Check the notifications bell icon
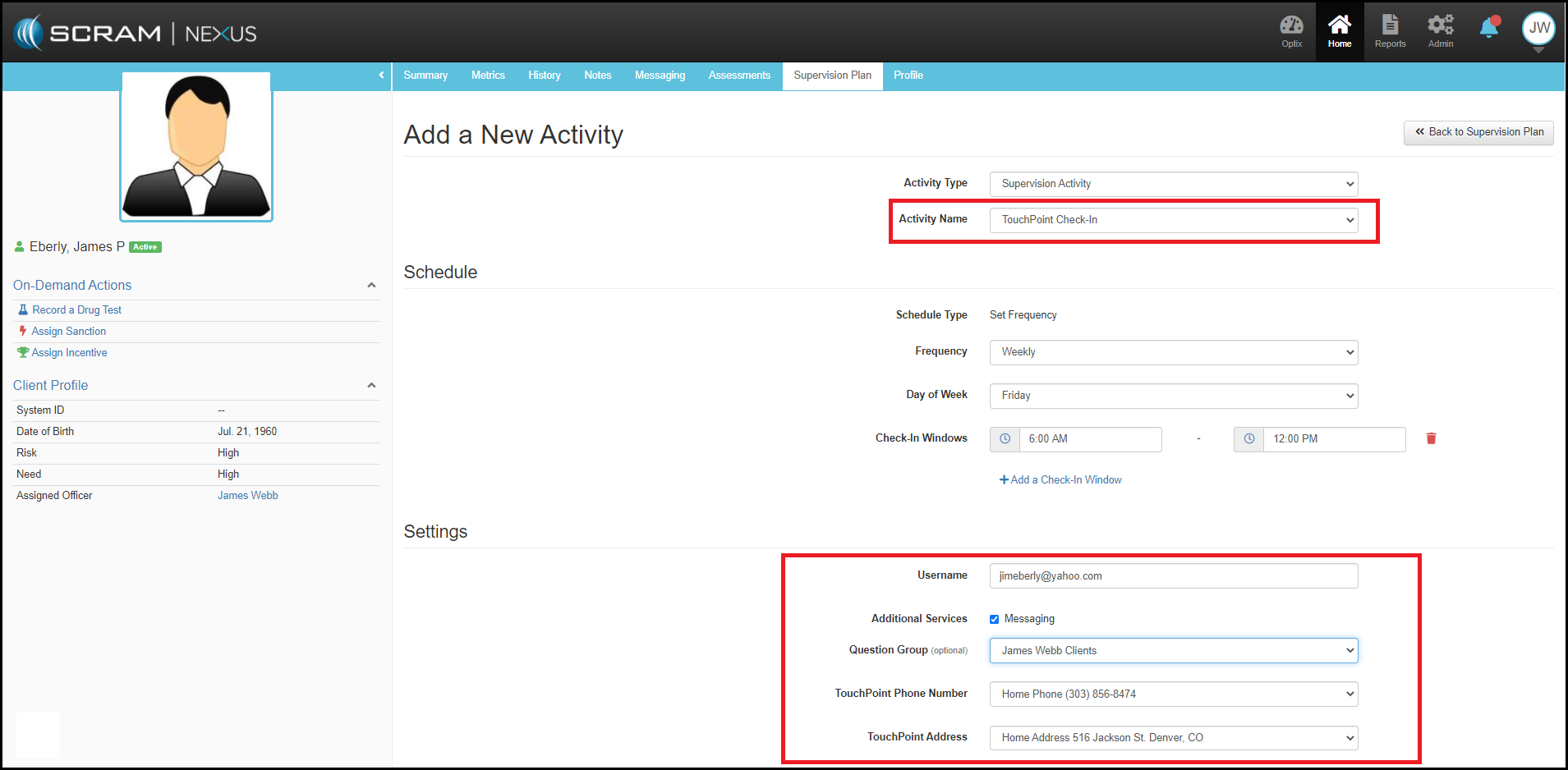 pos(1488,29)
